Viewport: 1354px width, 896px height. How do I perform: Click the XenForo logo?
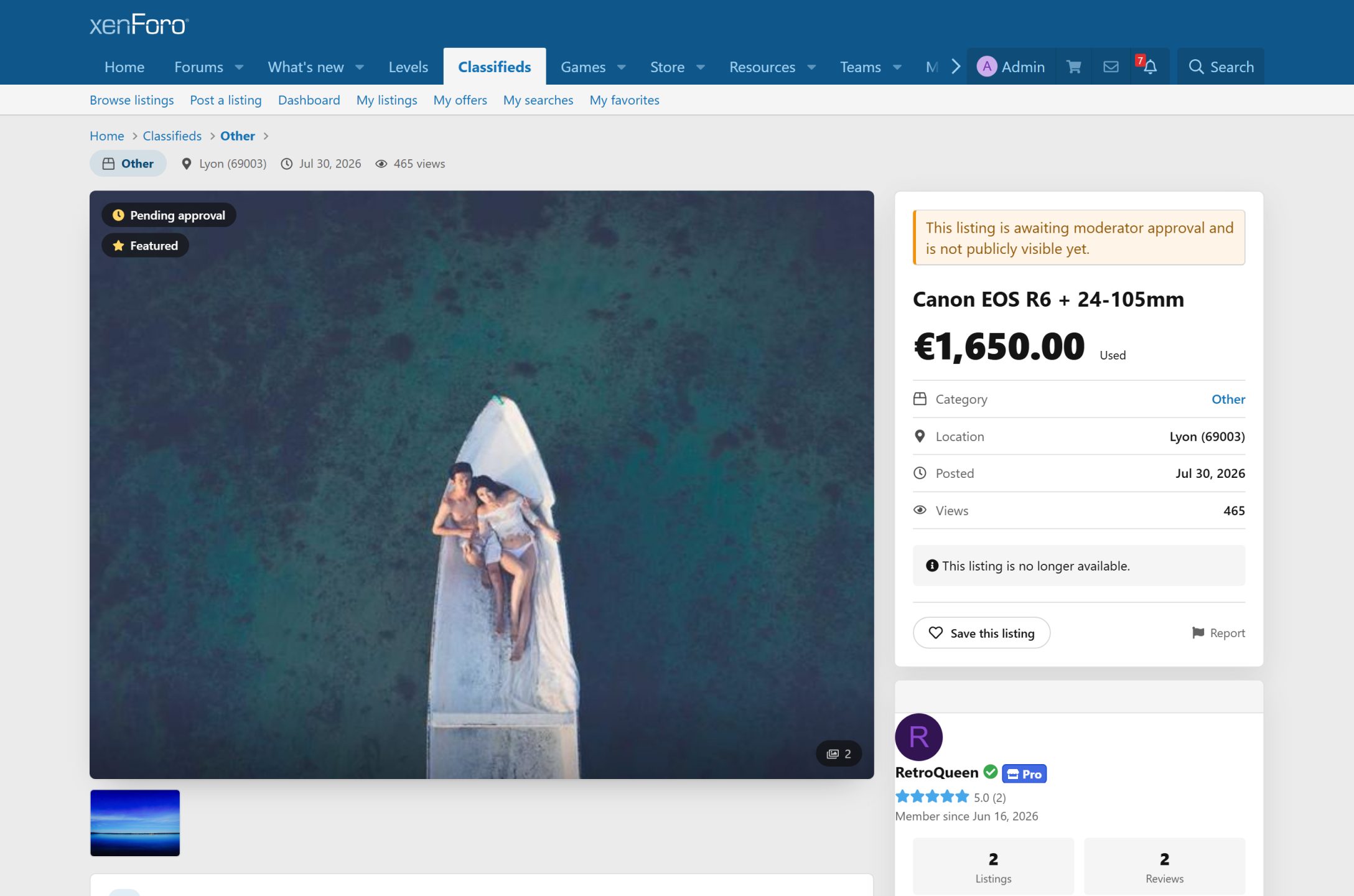coord(139,25)
